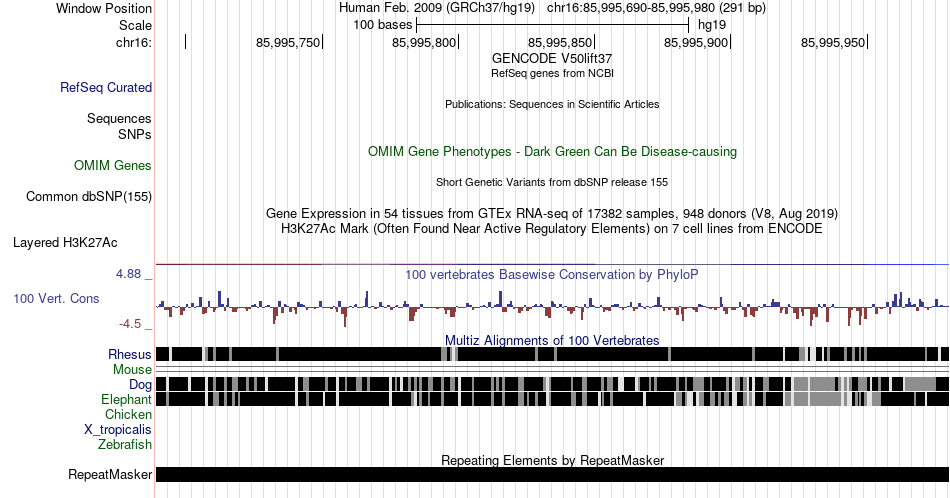Click 100 vertebrates Basewise Conservation by PhyloP title
The width and height of the screenshot is (950, 498).
[x=552, y=274]
